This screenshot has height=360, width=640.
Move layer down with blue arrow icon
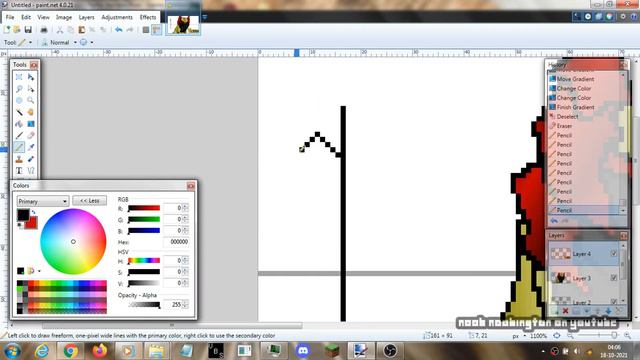pyautogui.click(x=608, y=311)
